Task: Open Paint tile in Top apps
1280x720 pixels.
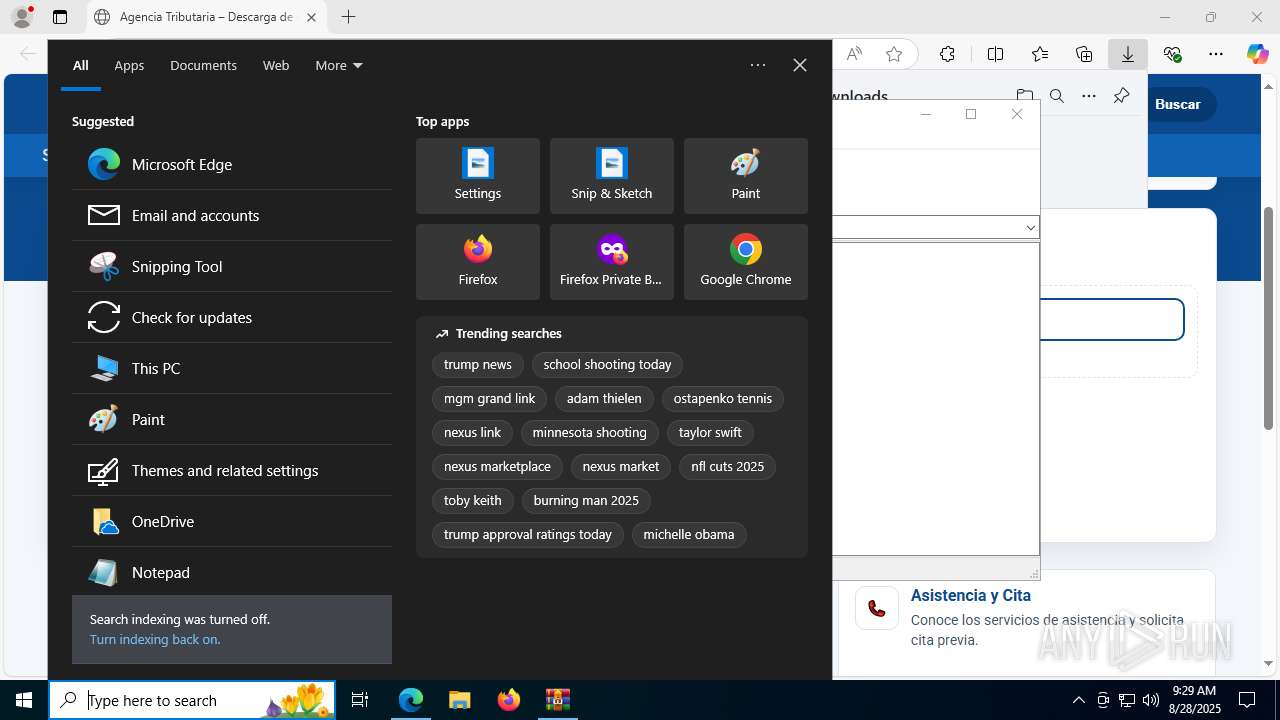Action: pyautogui.click(x=746, y=176)
